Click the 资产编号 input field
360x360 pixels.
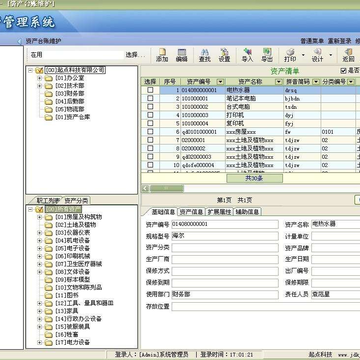225,224
